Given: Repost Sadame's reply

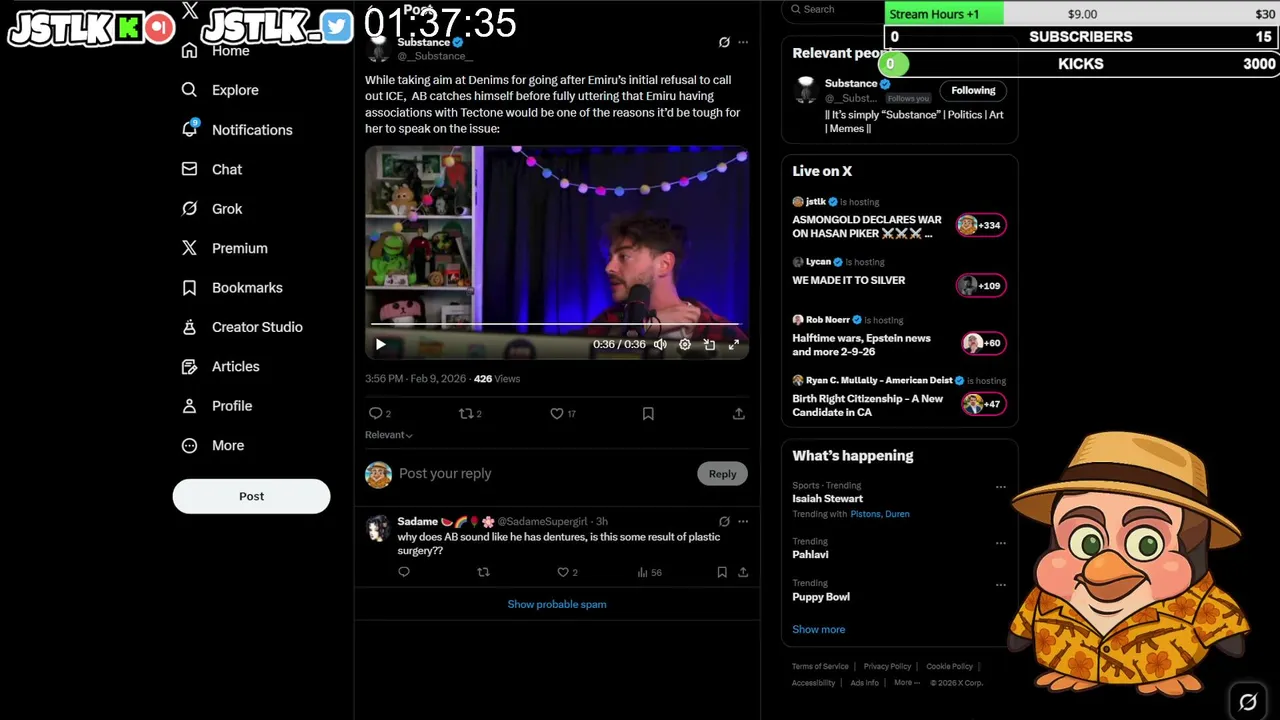Looking at the screenshot, I should point(483,572).
